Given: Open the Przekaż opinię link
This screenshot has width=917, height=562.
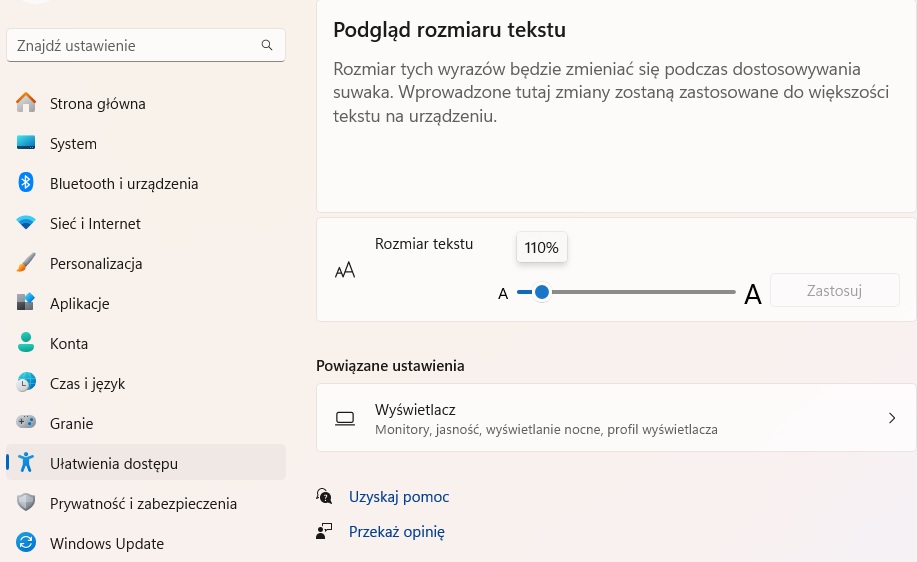Looking at the screenshot, I should [396, 532].
